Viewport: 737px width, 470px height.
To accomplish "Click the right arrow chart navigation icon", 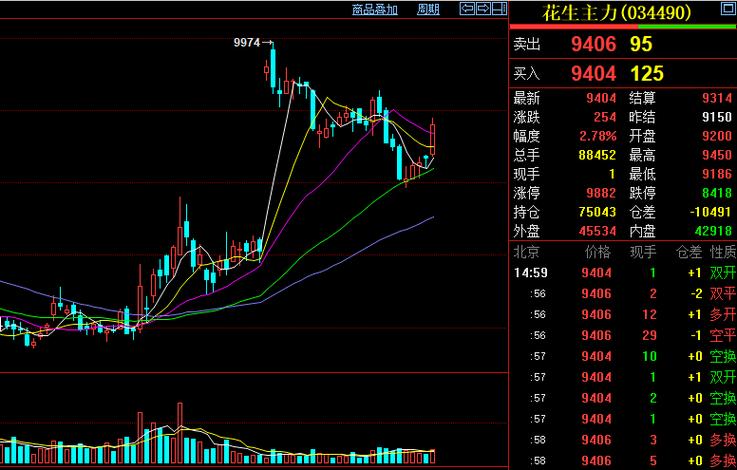I will (x=482, y=9).
